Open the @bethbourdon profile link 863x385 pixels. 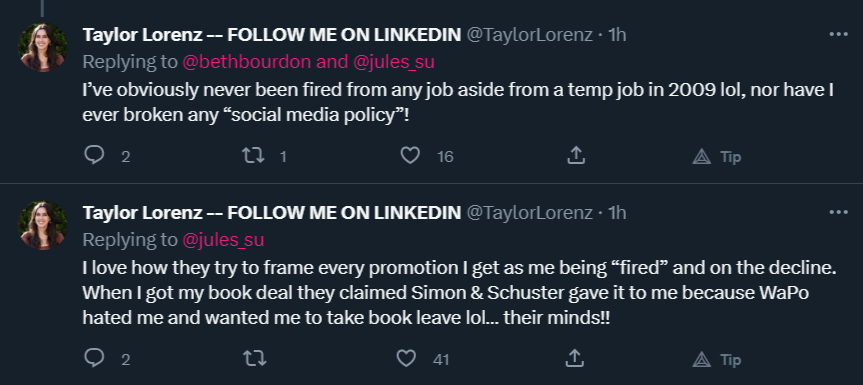pos(247,62)
